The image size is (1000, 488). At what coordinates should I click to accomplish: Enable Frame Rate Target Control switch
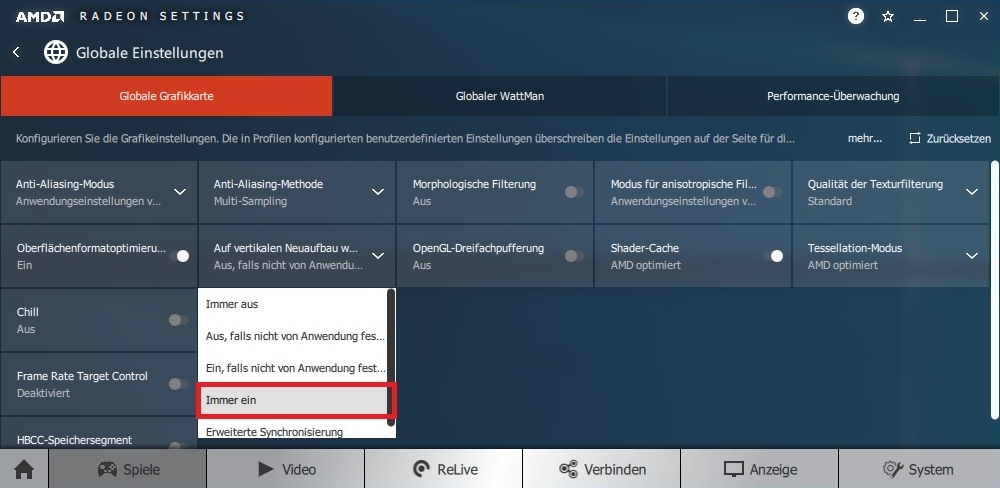coord(179,384)
